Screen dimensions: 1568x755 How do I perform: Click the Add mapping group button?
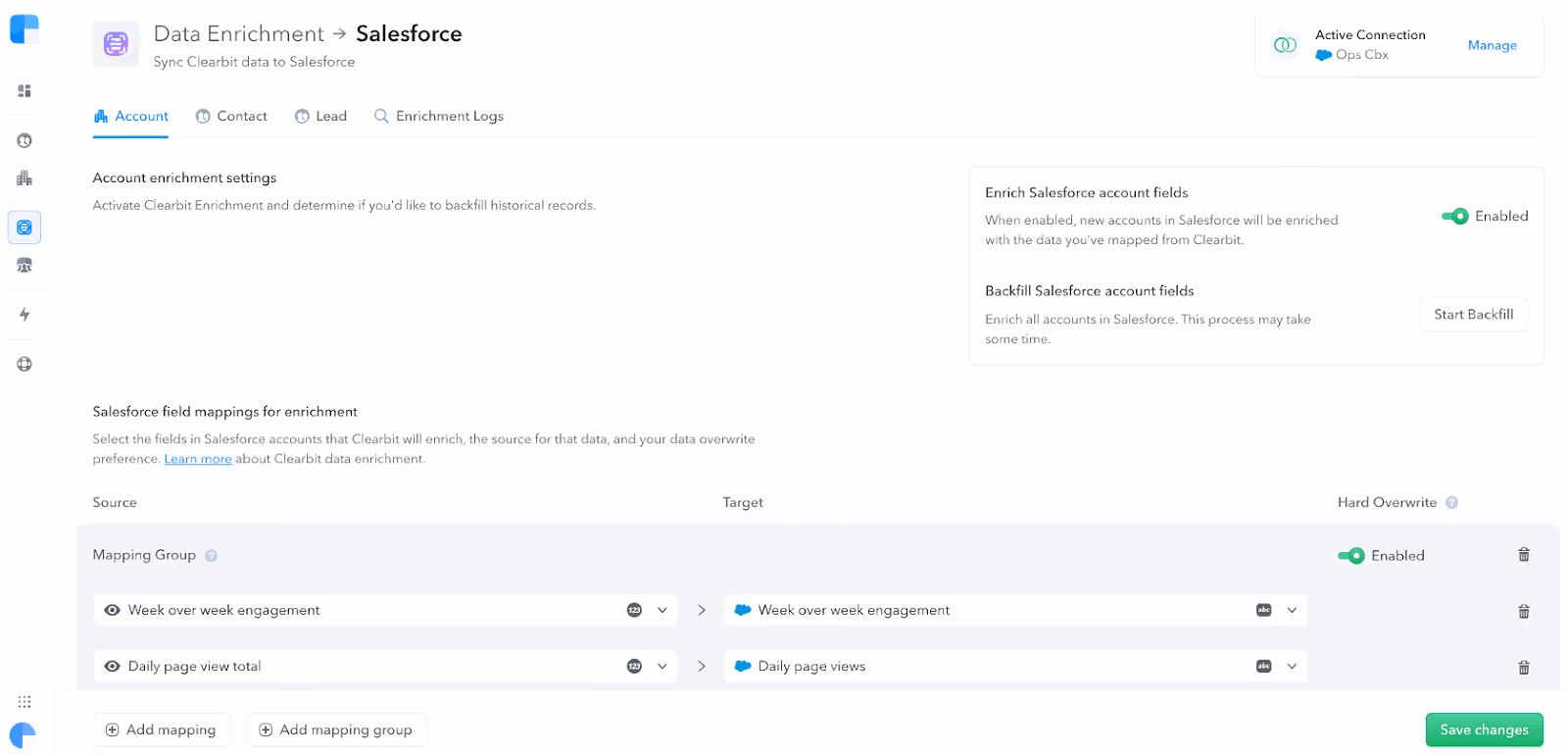336,730
